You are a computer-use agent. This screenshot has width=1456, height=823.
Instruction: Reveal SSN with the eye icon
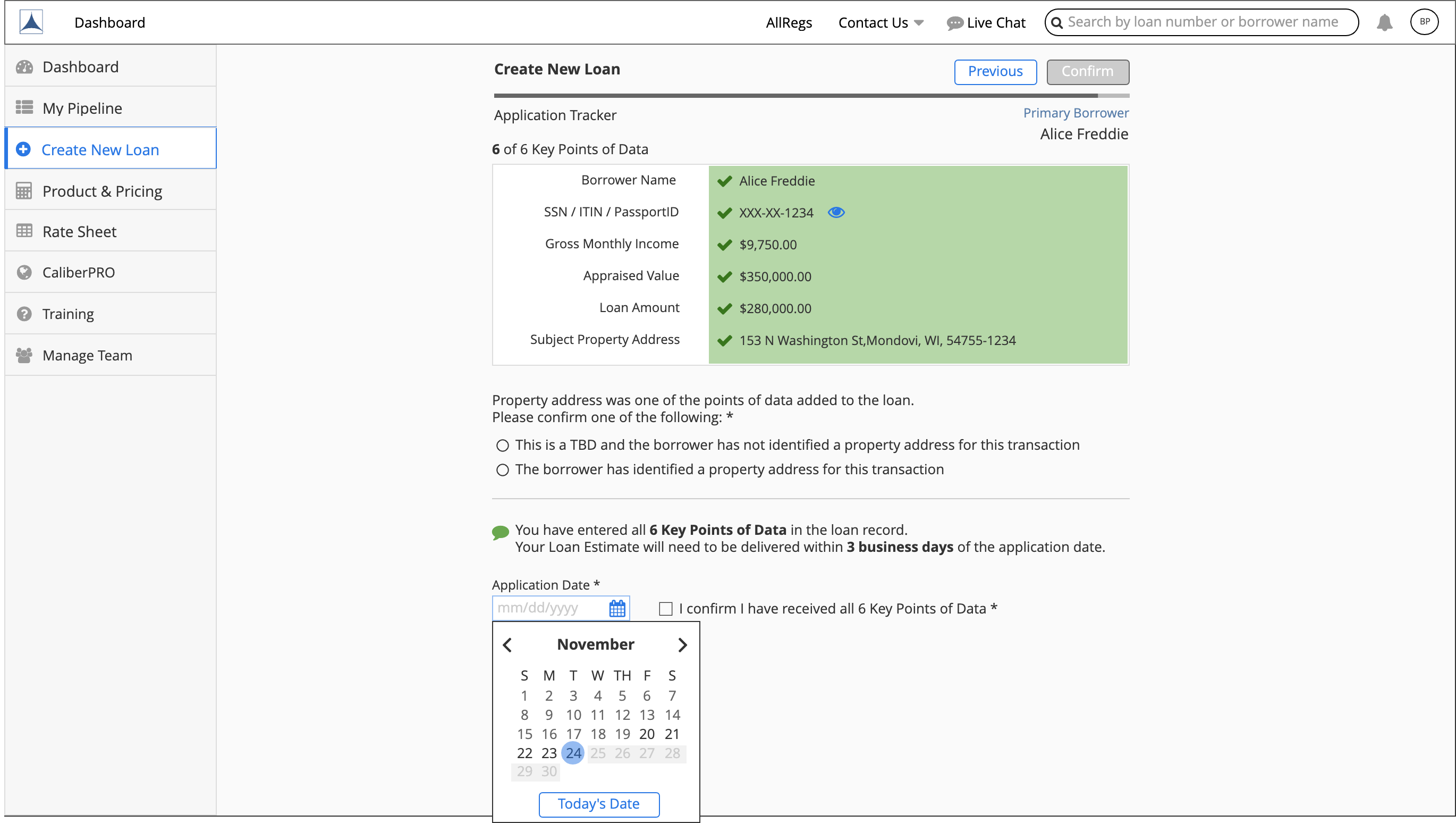pos(836,212)
